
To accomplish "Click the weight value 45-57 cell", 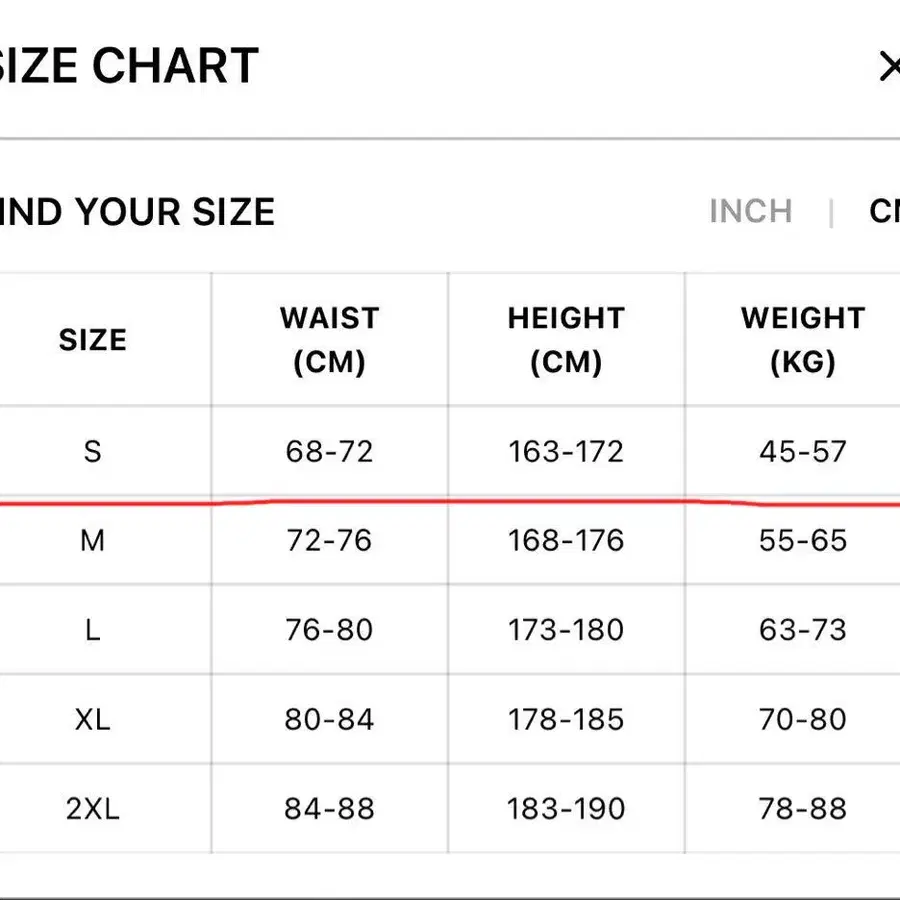I will click(x=802, y=452).
